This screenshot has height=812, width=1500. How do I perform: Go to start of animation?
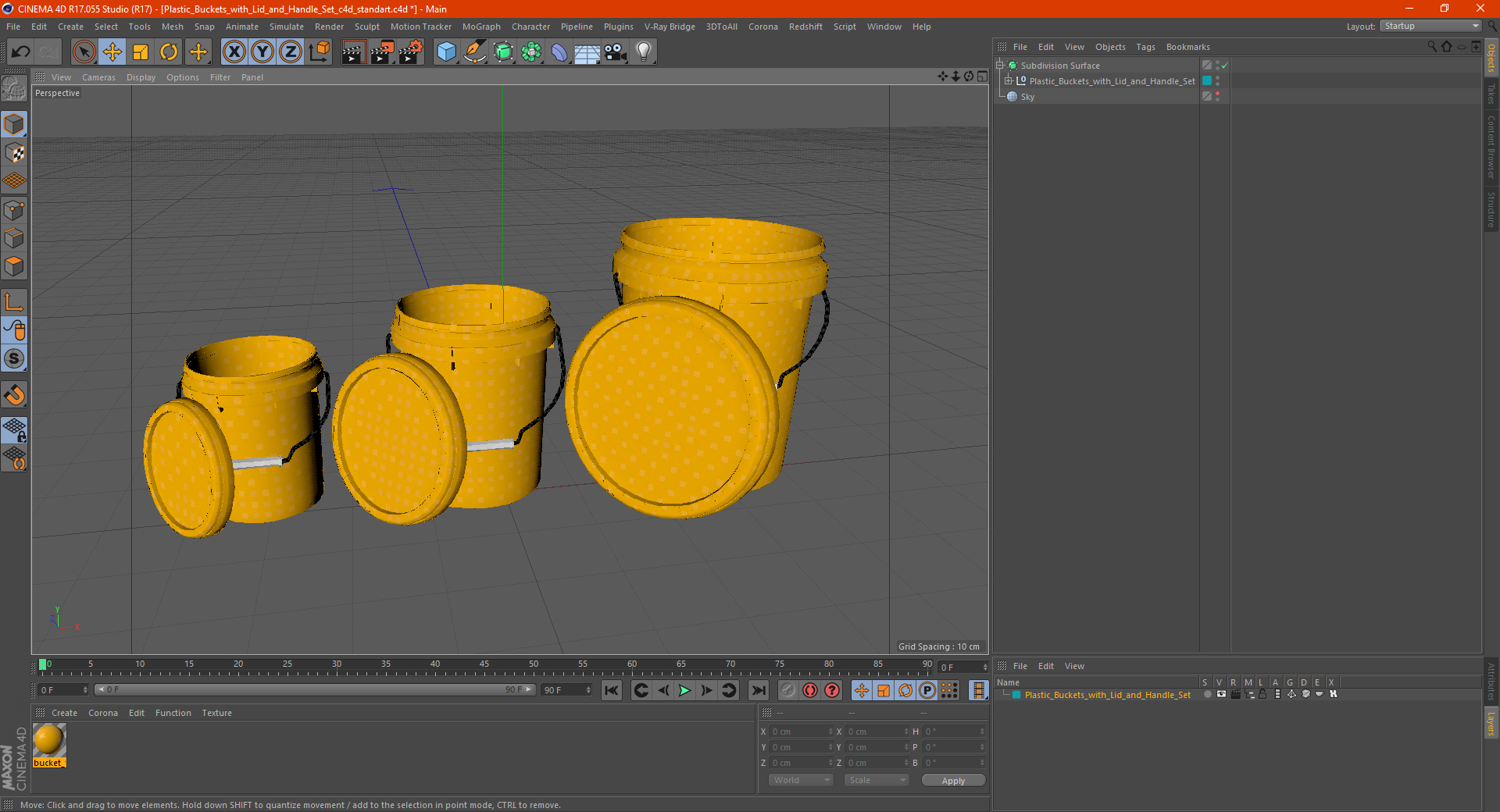click(x=612, y=690)
